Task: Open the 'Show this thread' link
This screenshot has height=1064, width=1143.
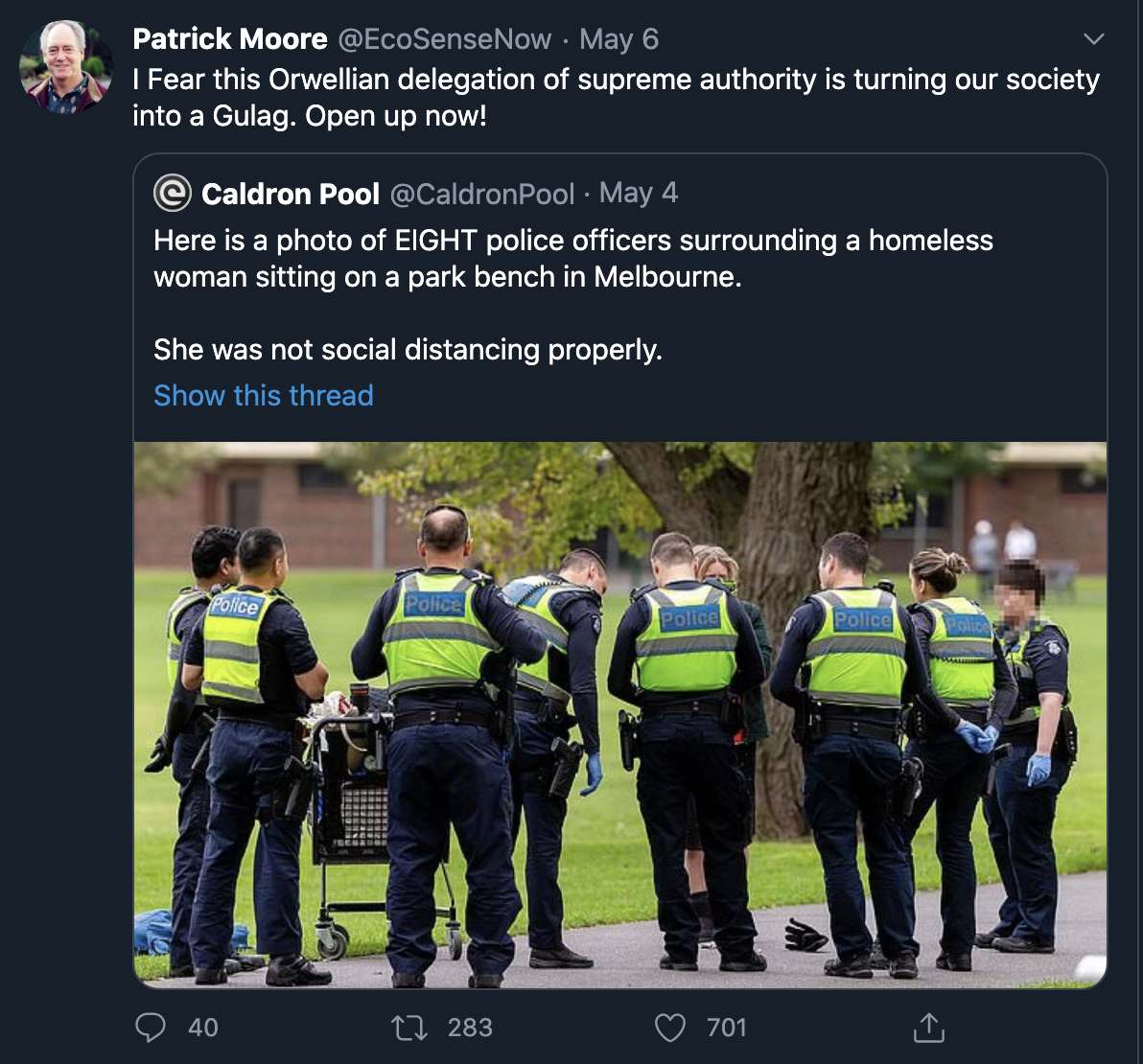Action: [x=263, y=396]
